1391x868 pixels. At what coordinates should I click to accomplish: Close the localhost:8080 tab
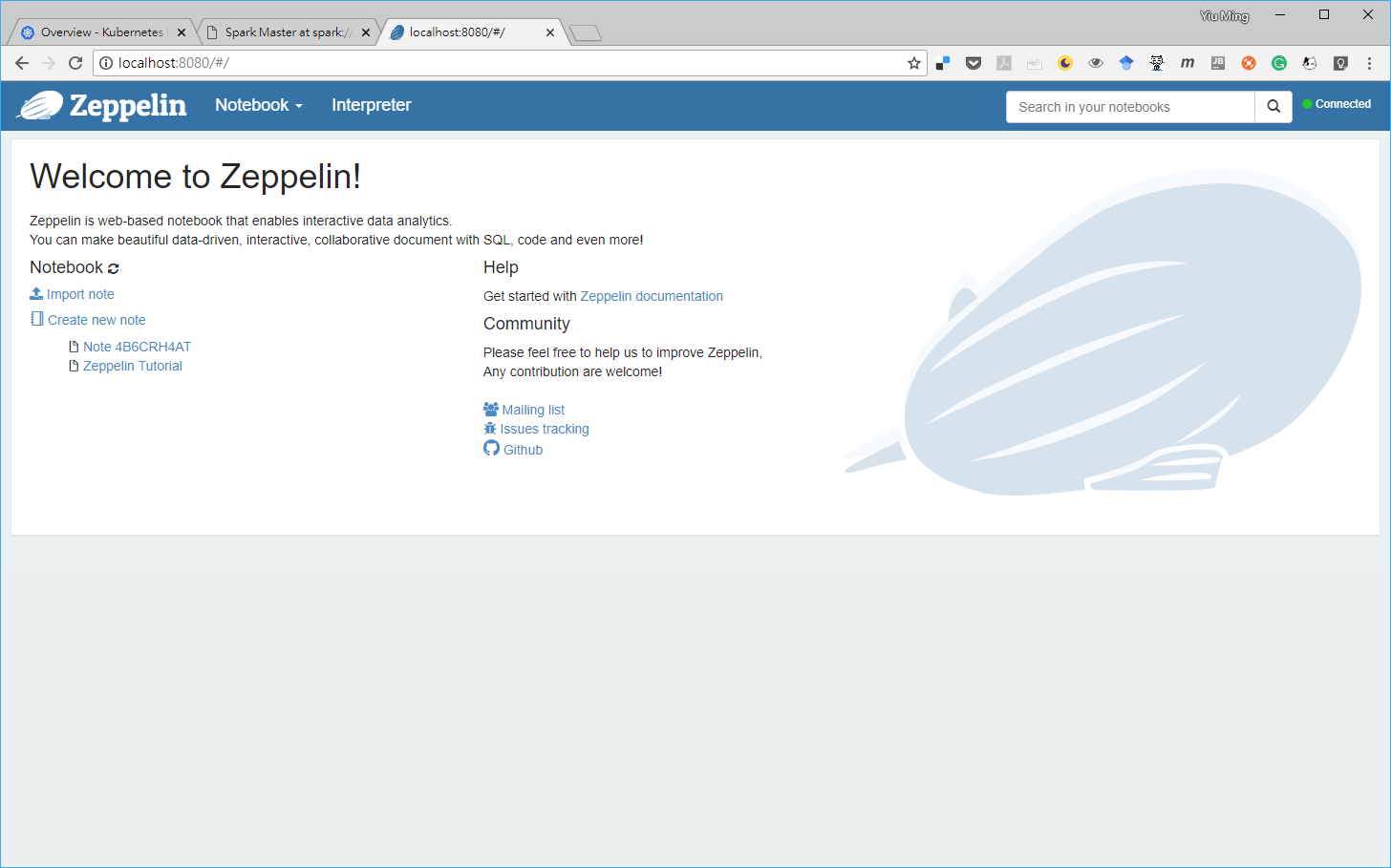(550, 32)
